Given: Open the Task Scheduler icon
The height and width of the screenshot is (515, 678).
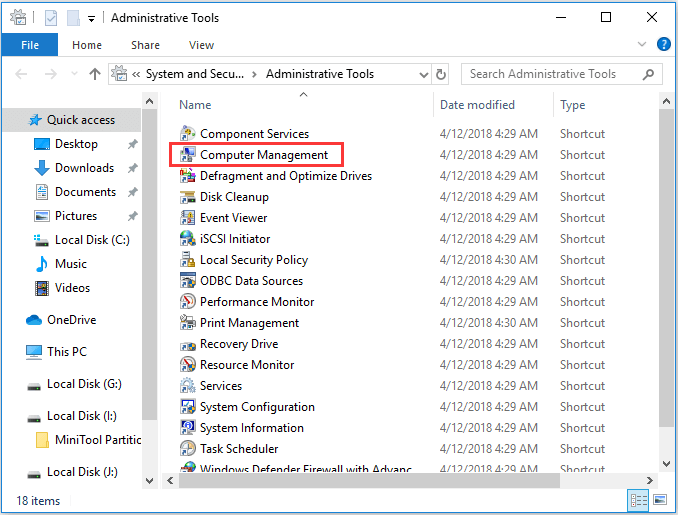Looking at the screenshot, I should (x=188, y=449).
